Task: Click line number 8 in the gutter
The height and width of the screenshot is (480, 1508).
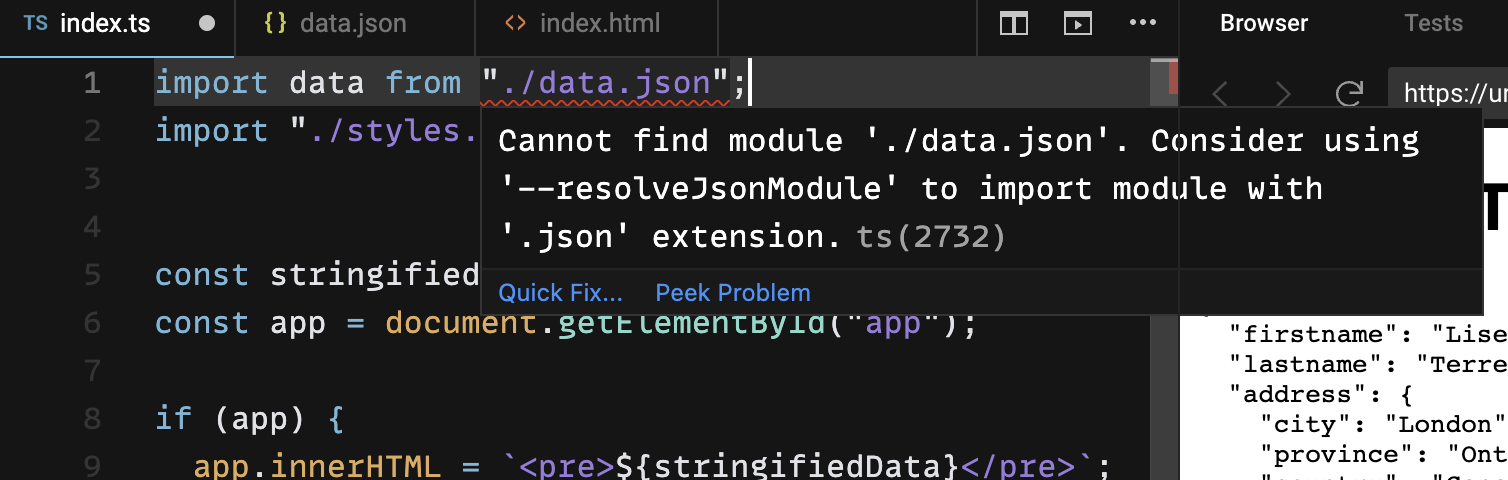Action: coord(91,418)
